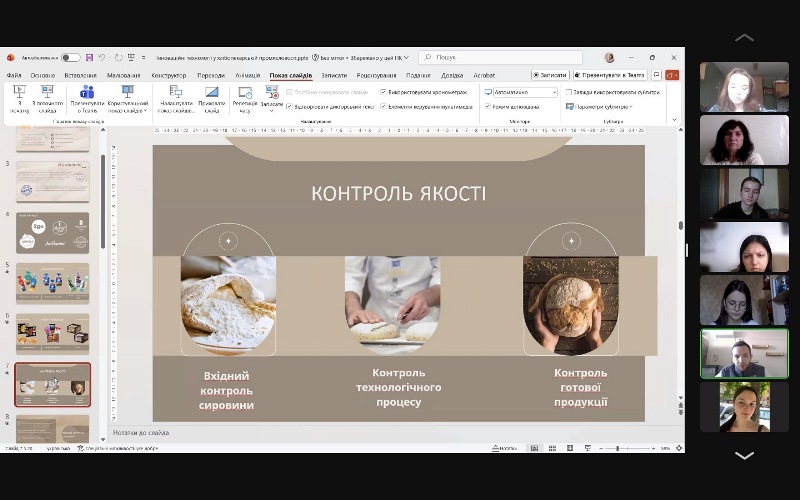Start slideshow from current slide
Viewport: 800px width, 500px height.
(x=48, y=97)
